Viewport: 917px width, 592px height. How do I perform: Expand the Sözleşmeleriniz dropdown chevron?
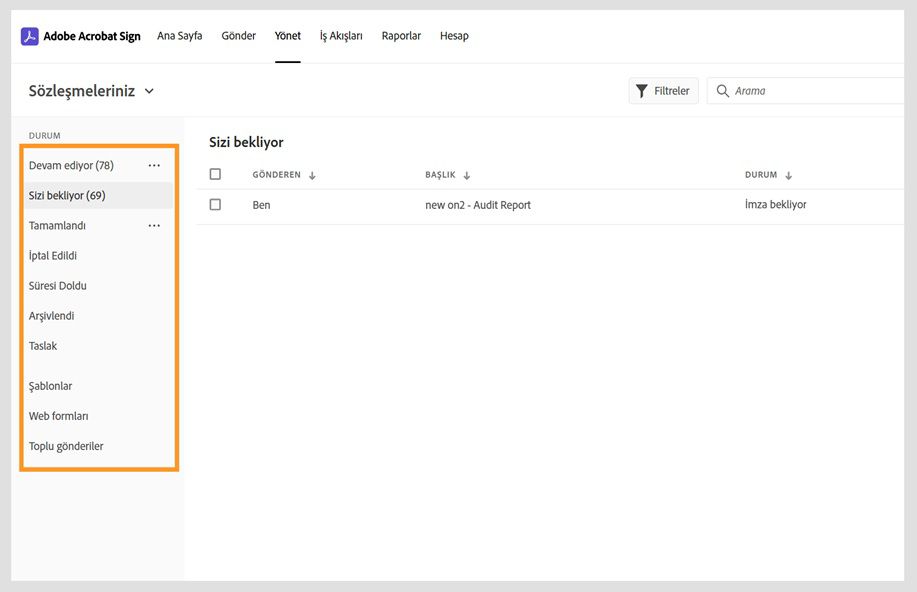(x=147, y=90)
